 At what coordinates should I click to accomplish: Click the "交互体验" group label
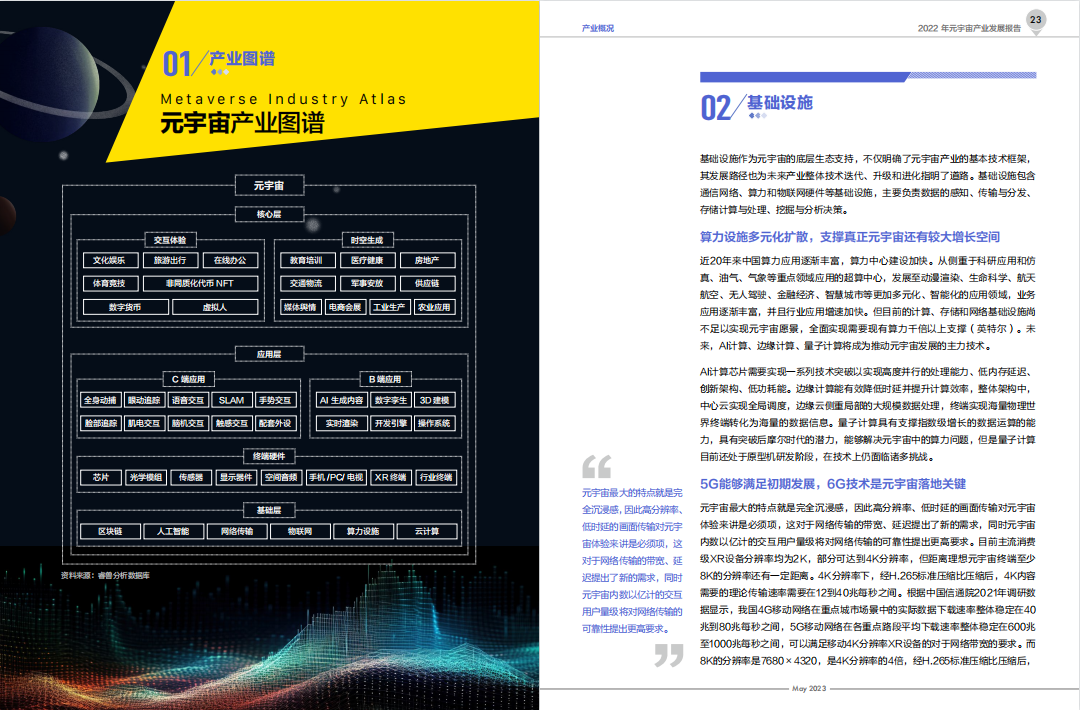[x=170, y=240]
